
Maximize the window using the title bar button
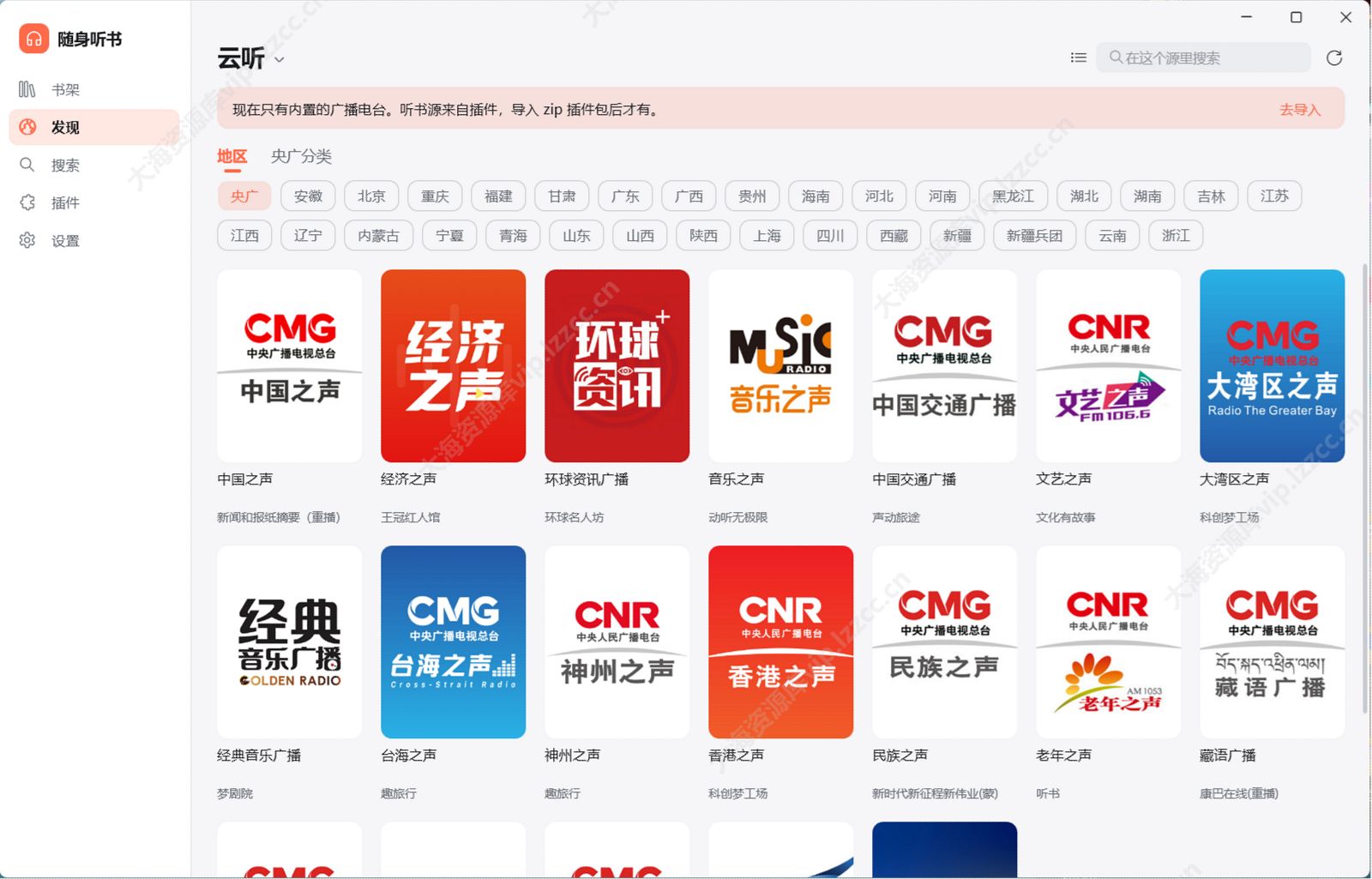tap(1296, 17)
